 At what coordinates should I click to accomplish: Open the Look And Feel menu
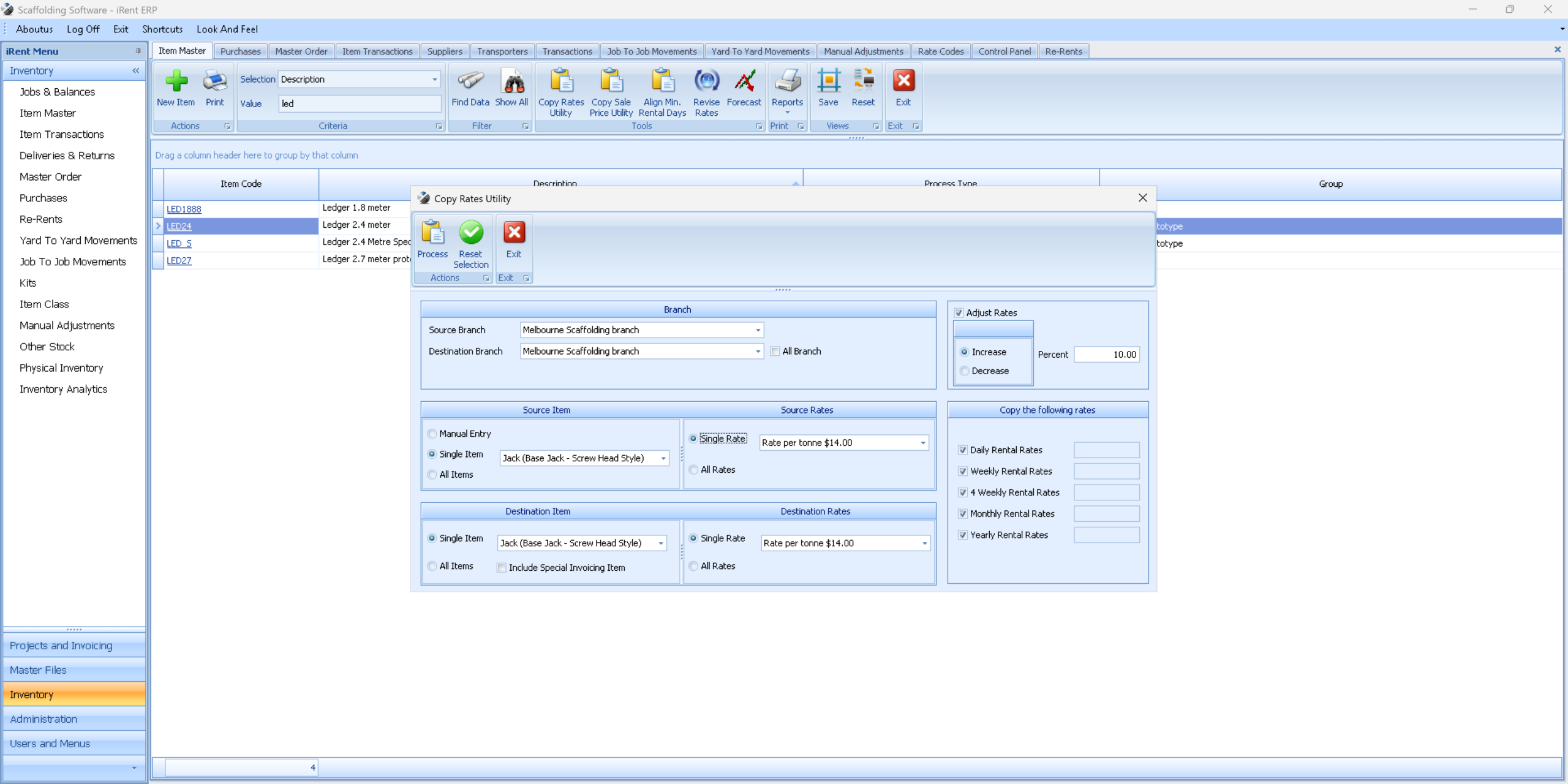(227, 29)
